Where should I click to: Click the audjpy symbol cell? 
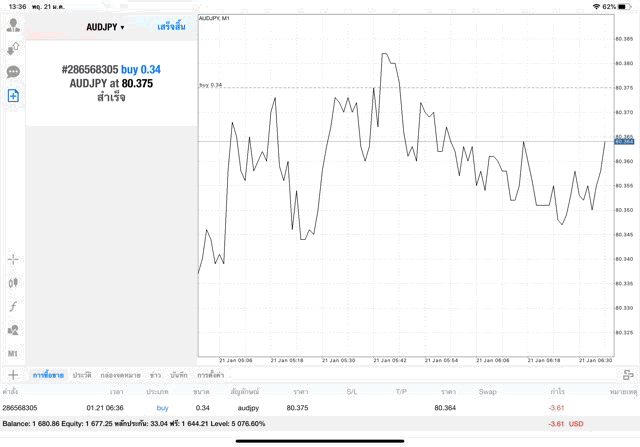[248, 408]
